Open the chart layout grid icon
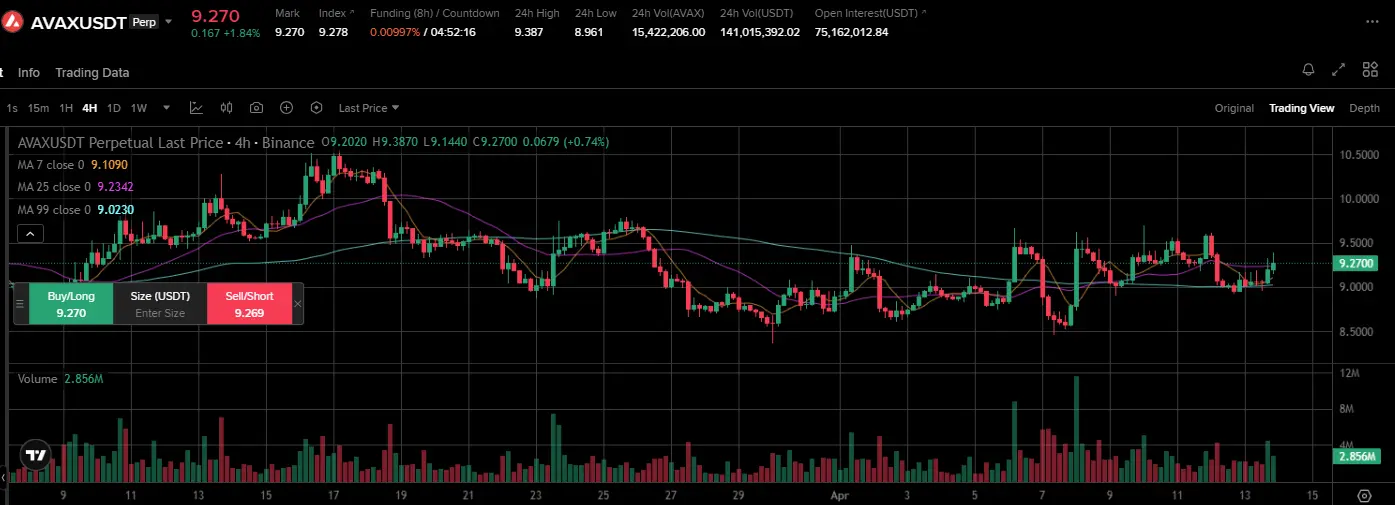Image resolution: width=1395 pixels, height=505 pixels. pos(1370,70)
